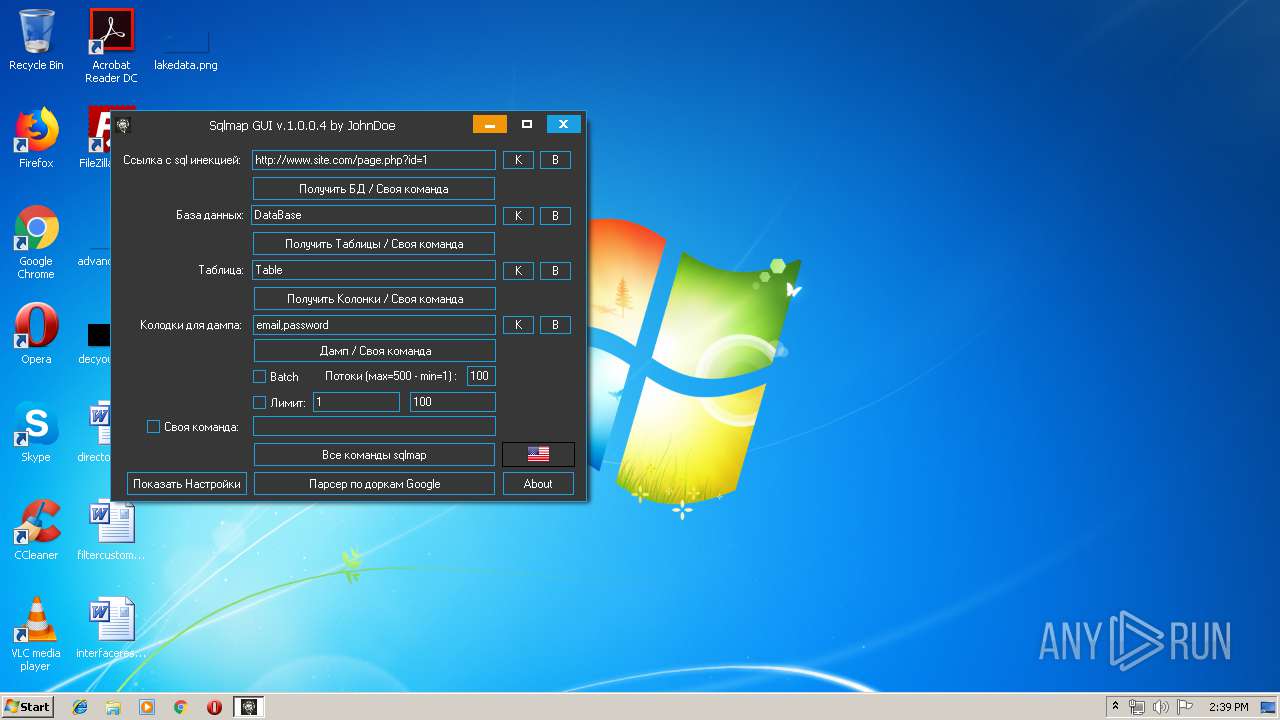Click K button beside email,password field

(518, 325)
